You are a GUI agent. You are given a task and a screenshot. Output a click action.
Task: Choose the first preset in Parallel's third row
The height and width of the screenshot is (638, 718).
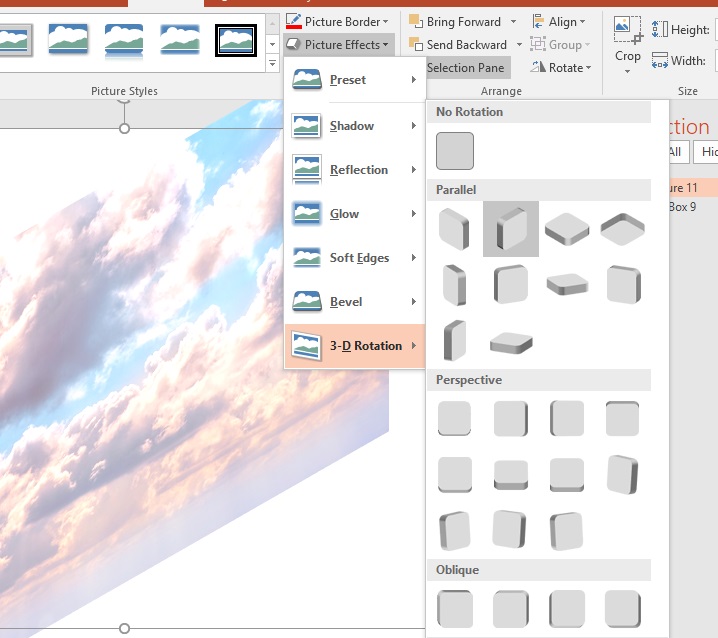454,340
